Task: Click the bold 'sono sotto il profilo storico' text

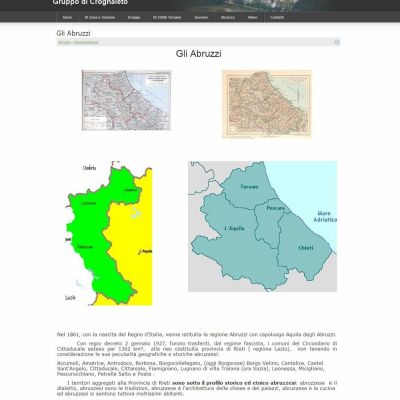Action: (x=234, y=383)
